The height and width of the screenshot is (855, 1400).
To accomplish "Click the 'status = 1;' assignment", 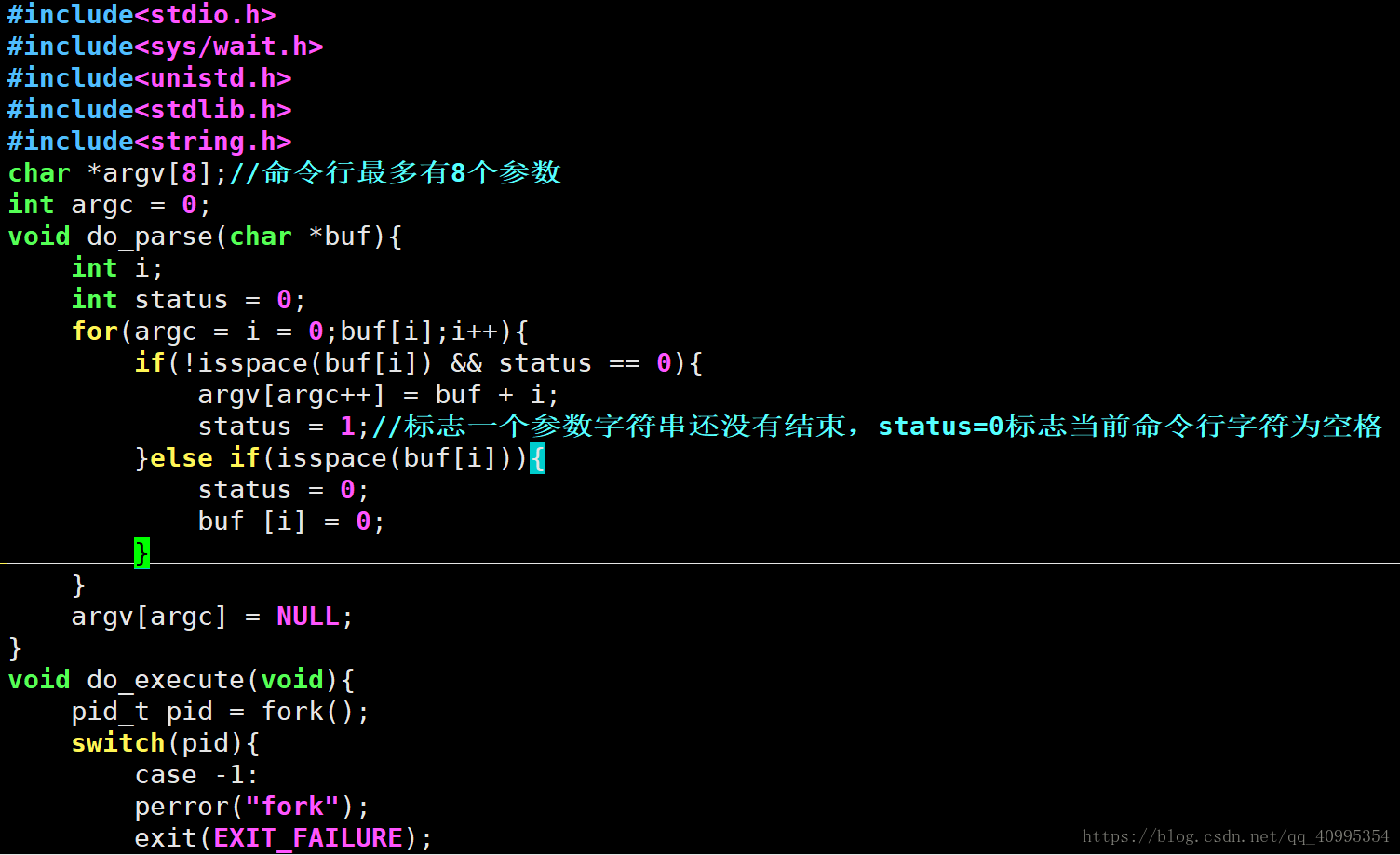I will (x=284, y=427).
